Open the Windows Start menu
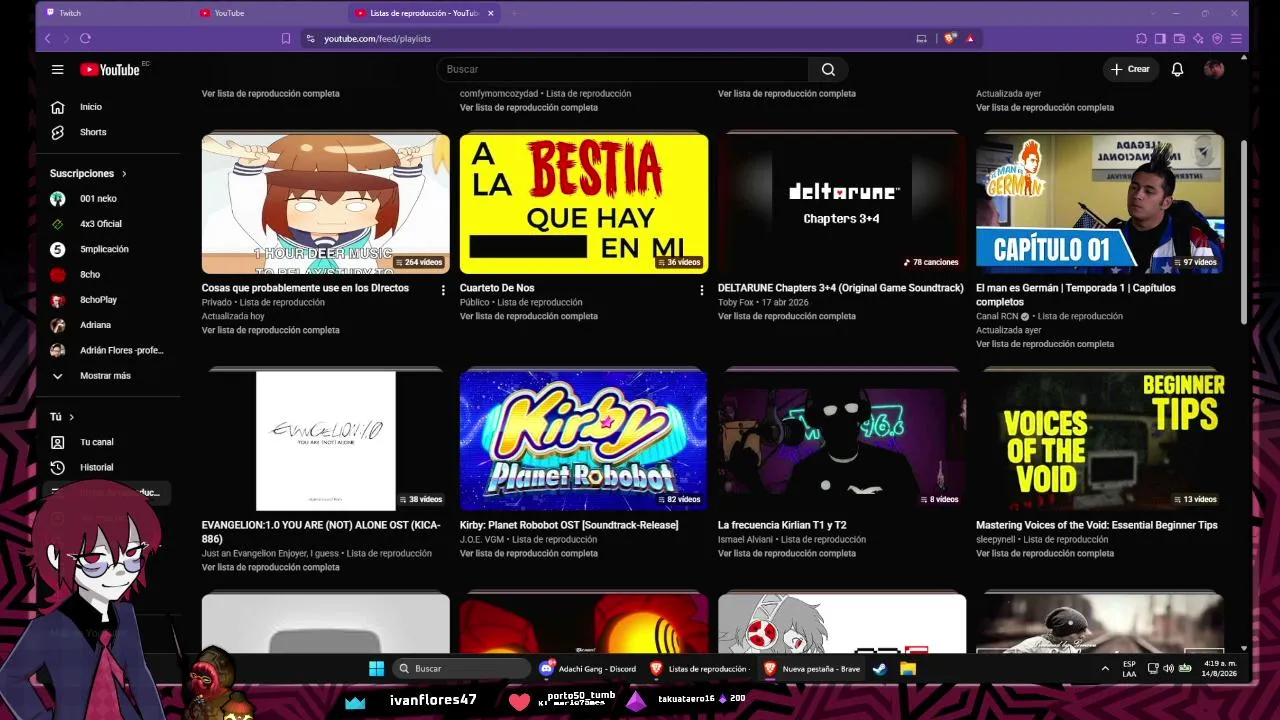The width and height of the screenshot is (1280, 720). click(376, 668)
